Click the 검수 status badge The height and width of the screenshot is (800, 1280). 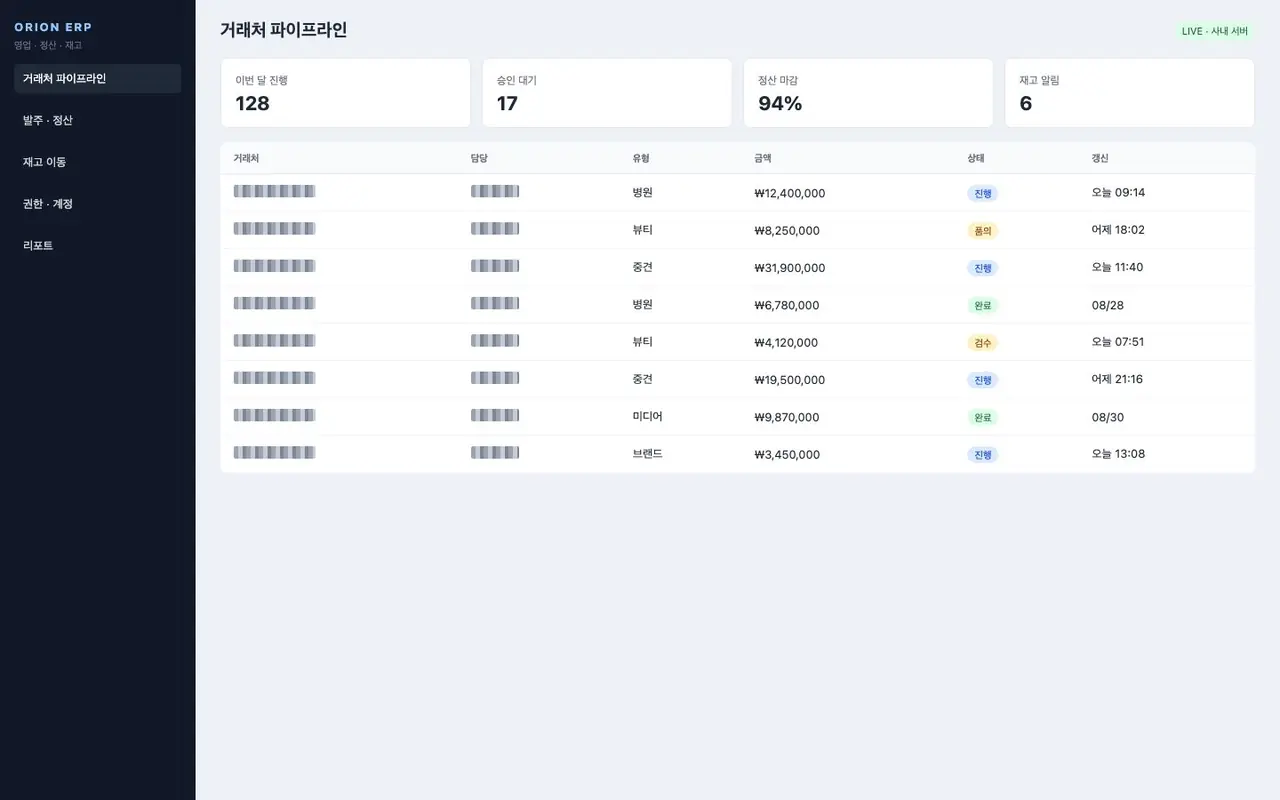tap(983, 343)
